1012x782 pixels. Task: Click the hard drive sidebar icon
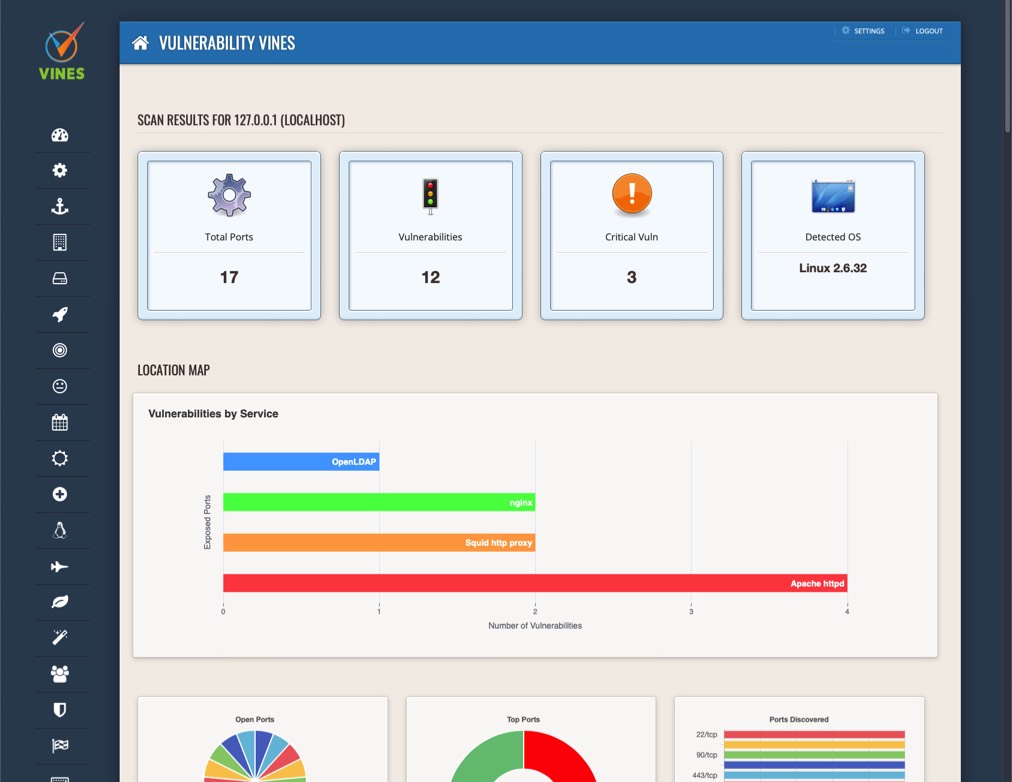pos(60,278)
